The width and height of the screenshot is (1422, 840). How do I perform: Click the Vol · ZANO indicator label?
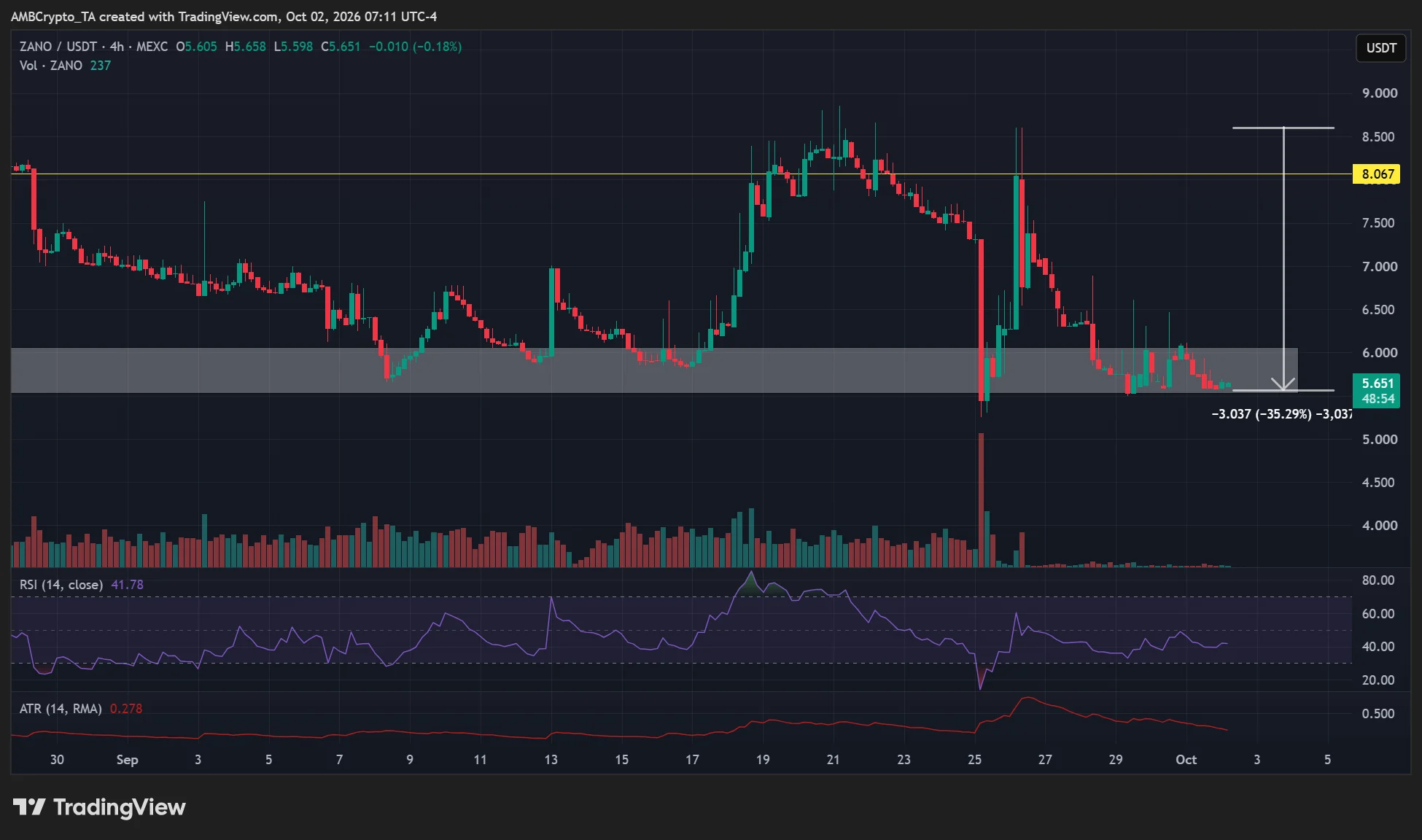tap(51, 66)
